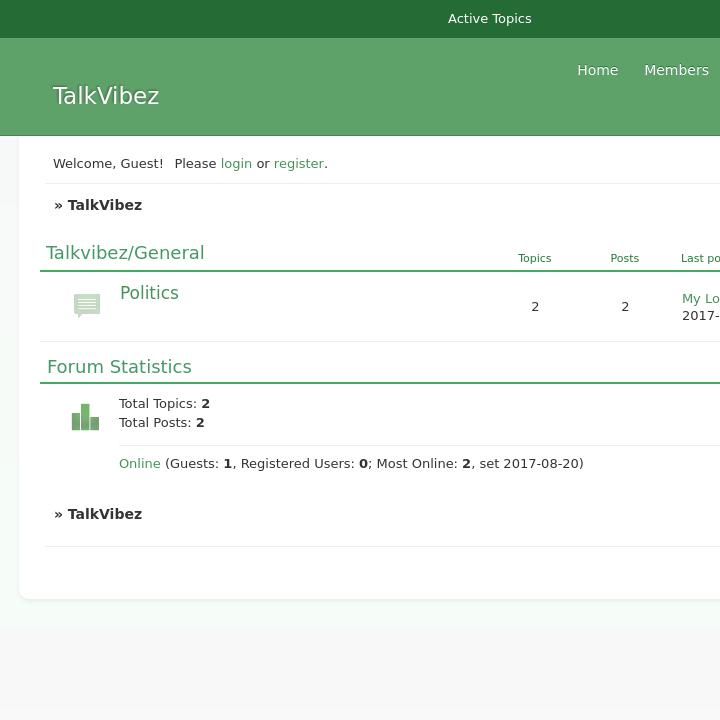Image resolution: width=720 pixels, height=720 pixels.
Task: Open the Members list
Action: 676,70
